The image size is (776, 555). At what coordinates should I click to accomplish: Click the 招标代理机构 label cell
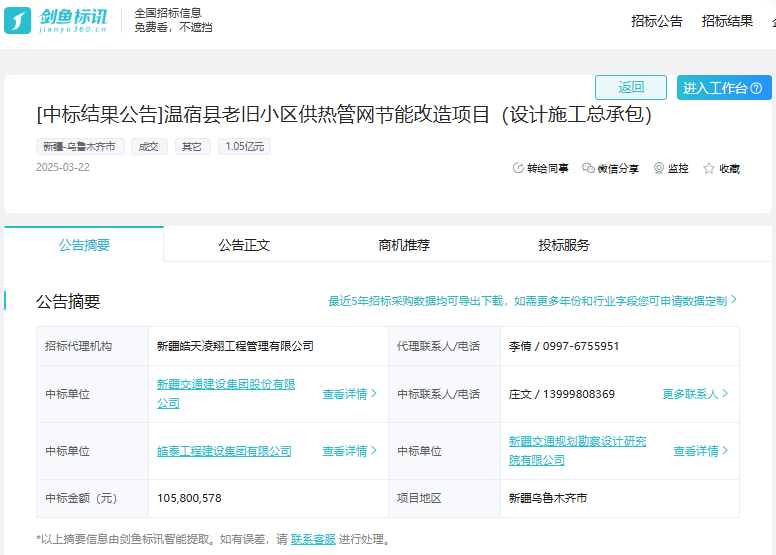click(93, 346)
